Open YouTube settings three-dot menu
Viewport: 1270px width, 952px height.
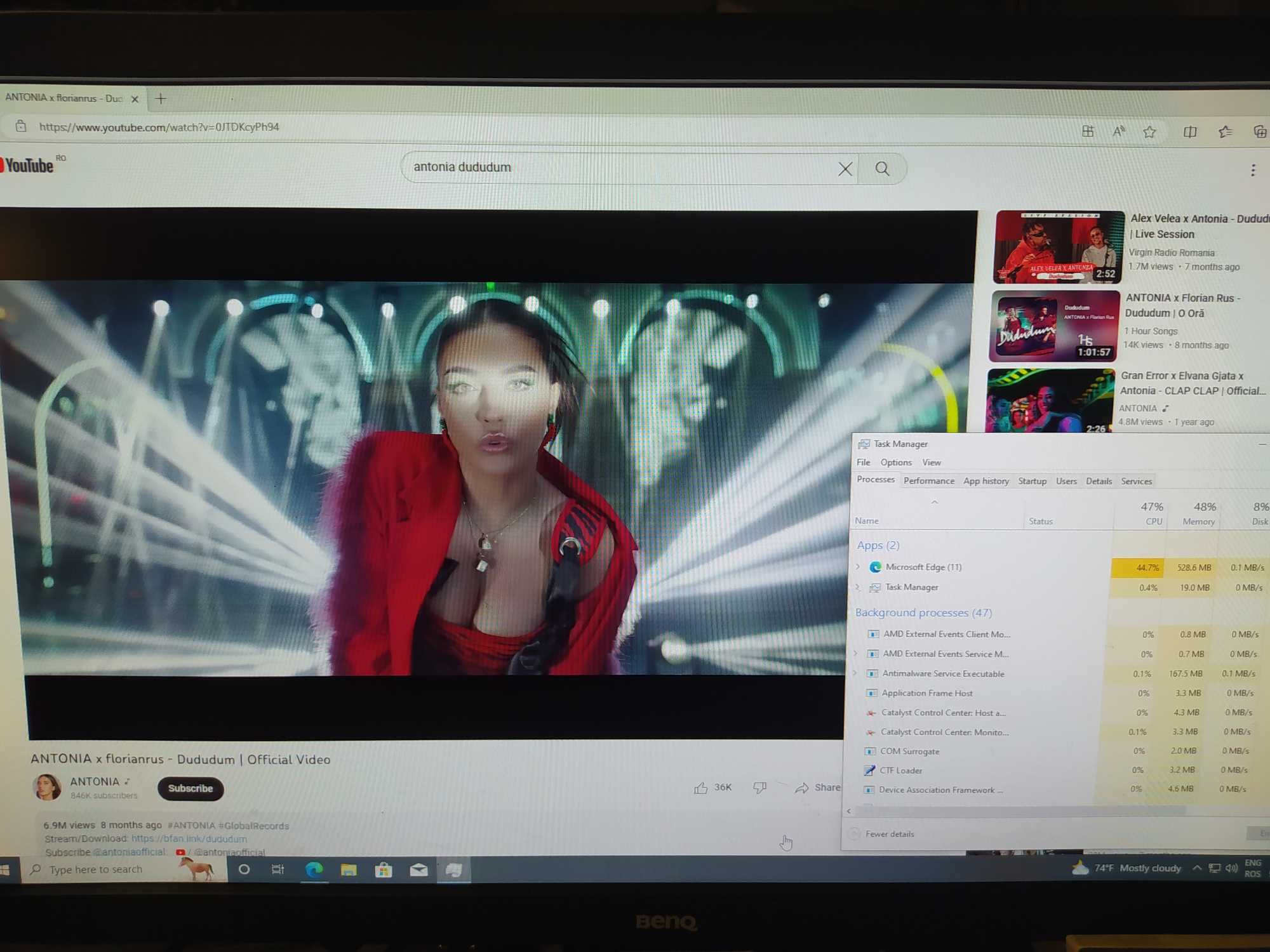1253,170
